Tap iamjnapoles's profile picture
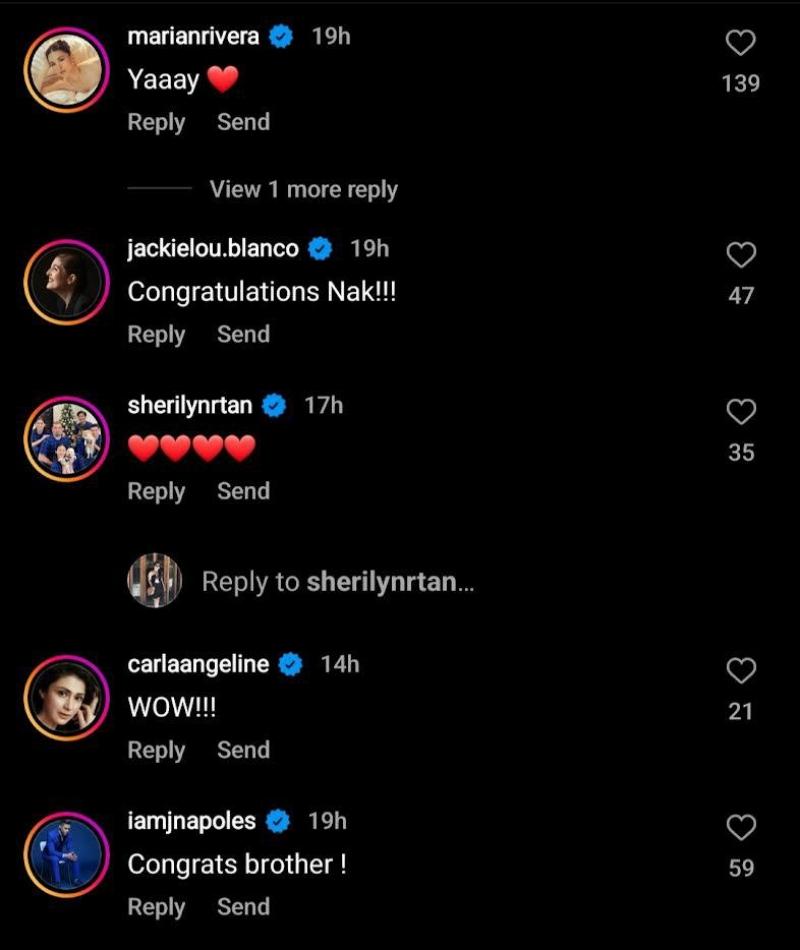Image resolution: width=800 pixels, height=950 pixels. [x=66, y=854]
